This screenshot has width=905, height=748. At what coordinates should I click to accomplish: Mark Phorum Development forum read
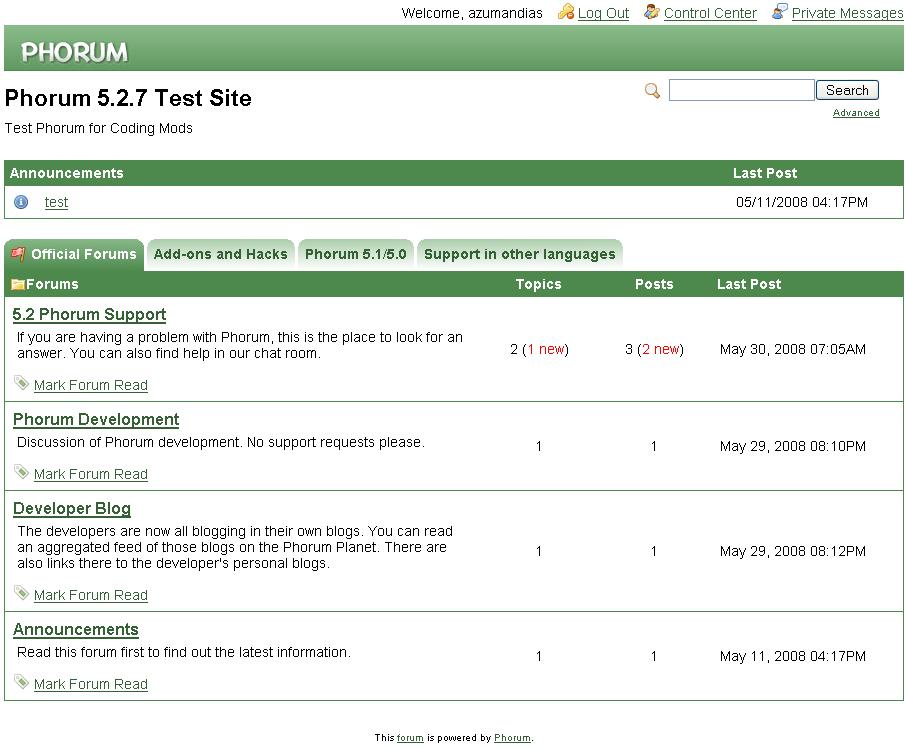click(91, 474)
